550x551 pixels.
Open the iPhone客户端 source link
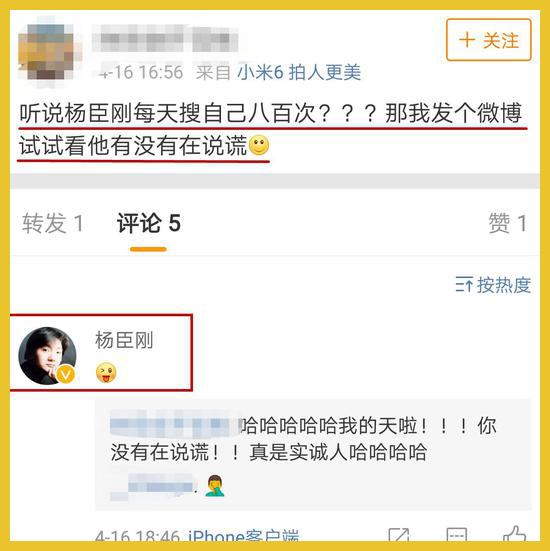tap(244, 535)
